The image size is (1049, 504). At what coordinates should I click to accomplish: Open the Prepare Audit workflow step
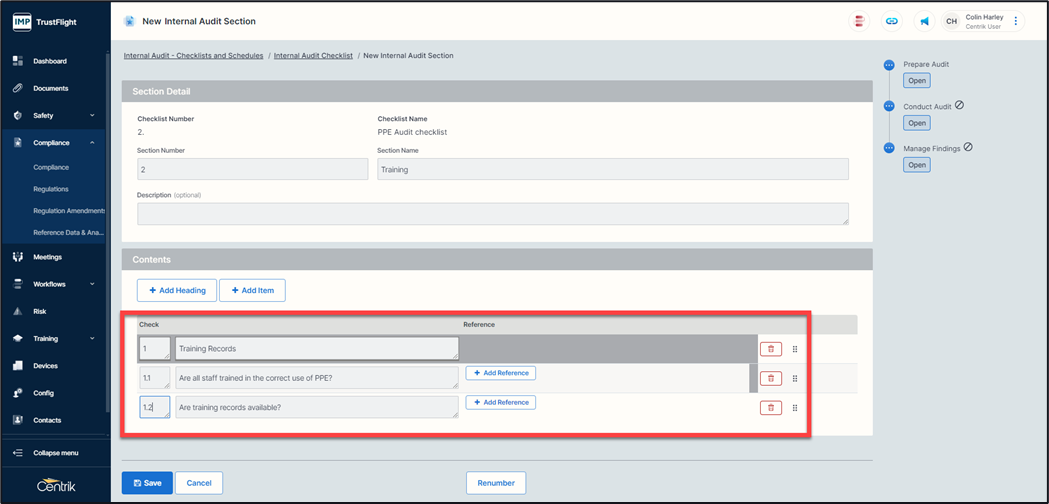coord(917,81)
